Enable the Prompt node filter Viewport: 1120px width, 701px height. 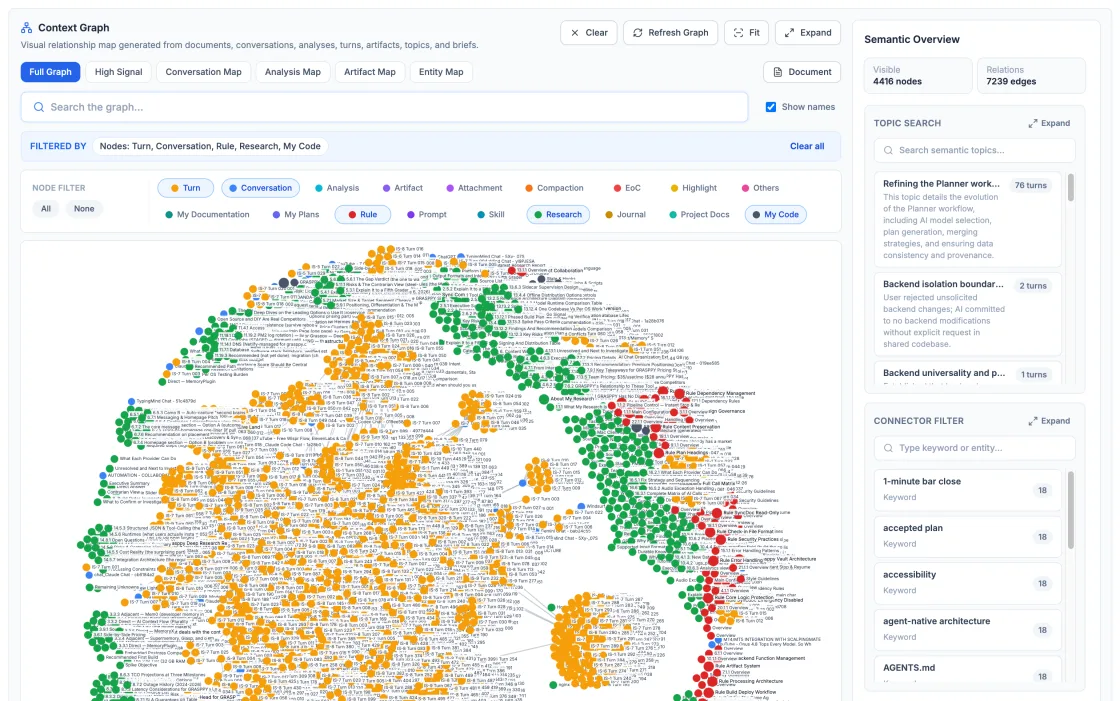426,214
